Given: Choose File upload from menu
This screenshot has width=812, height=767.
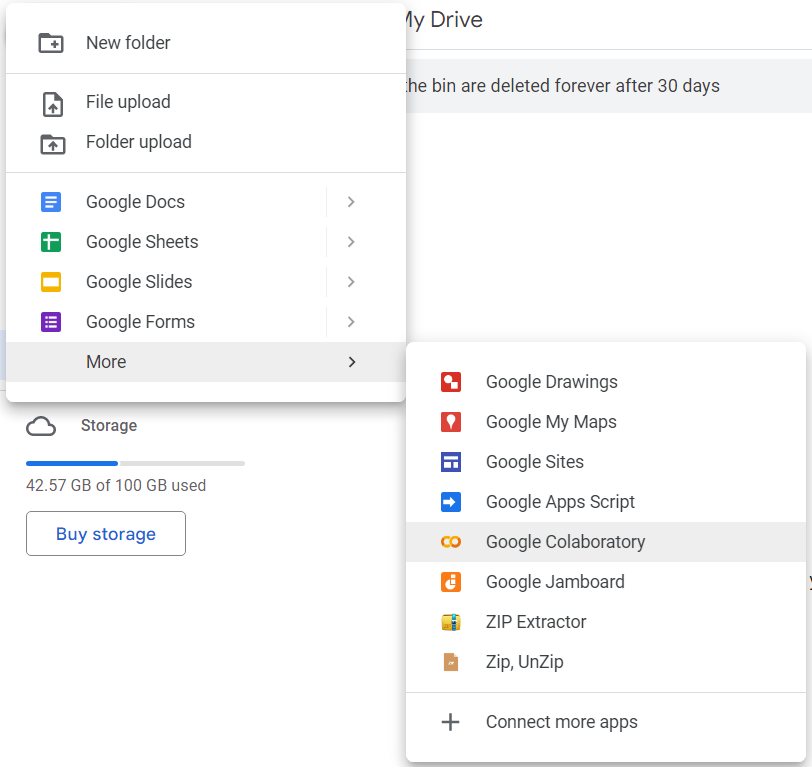Looking at the screenshot, I should 206,102.
